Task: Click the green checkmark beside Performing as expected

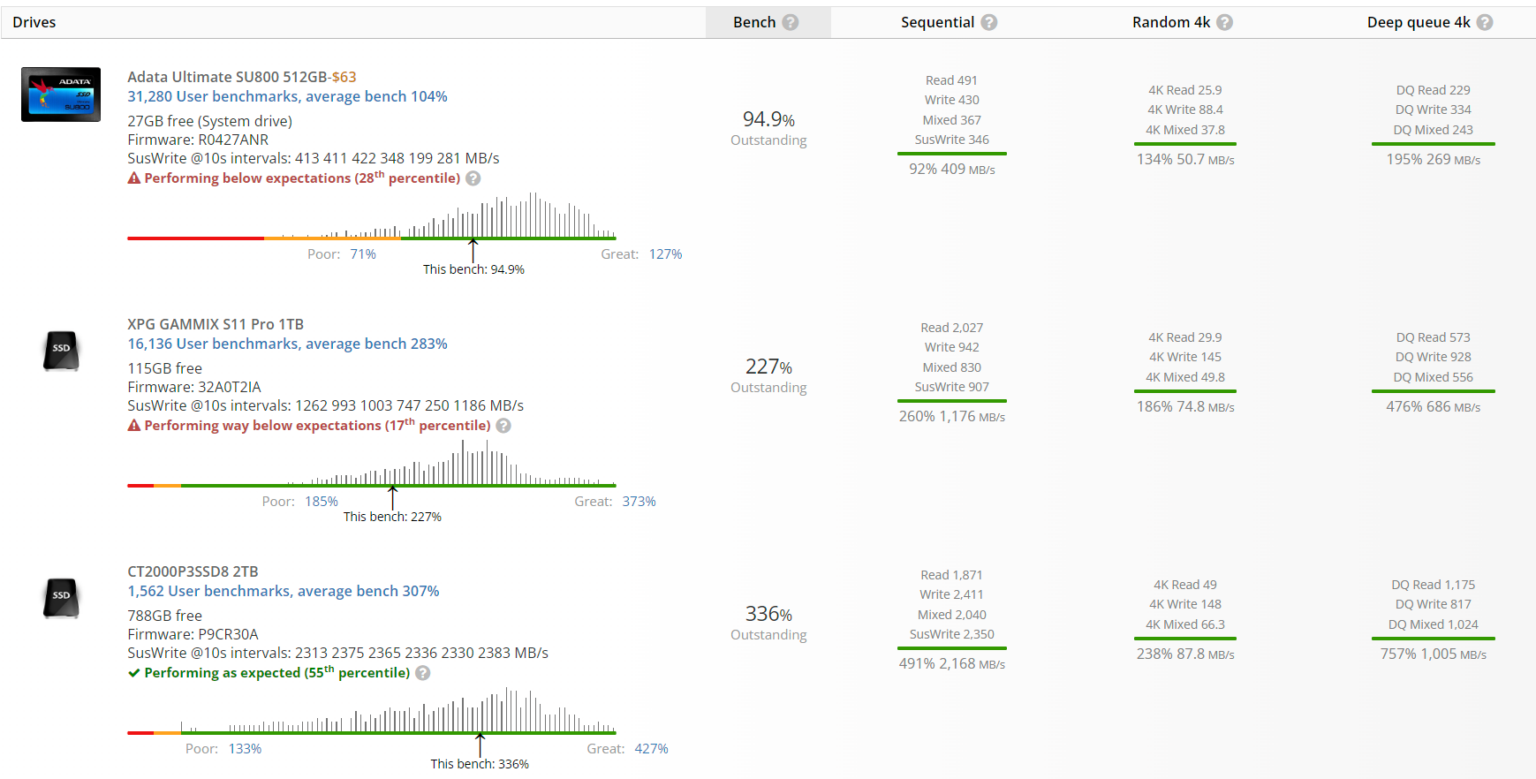Action: point(133,673)
